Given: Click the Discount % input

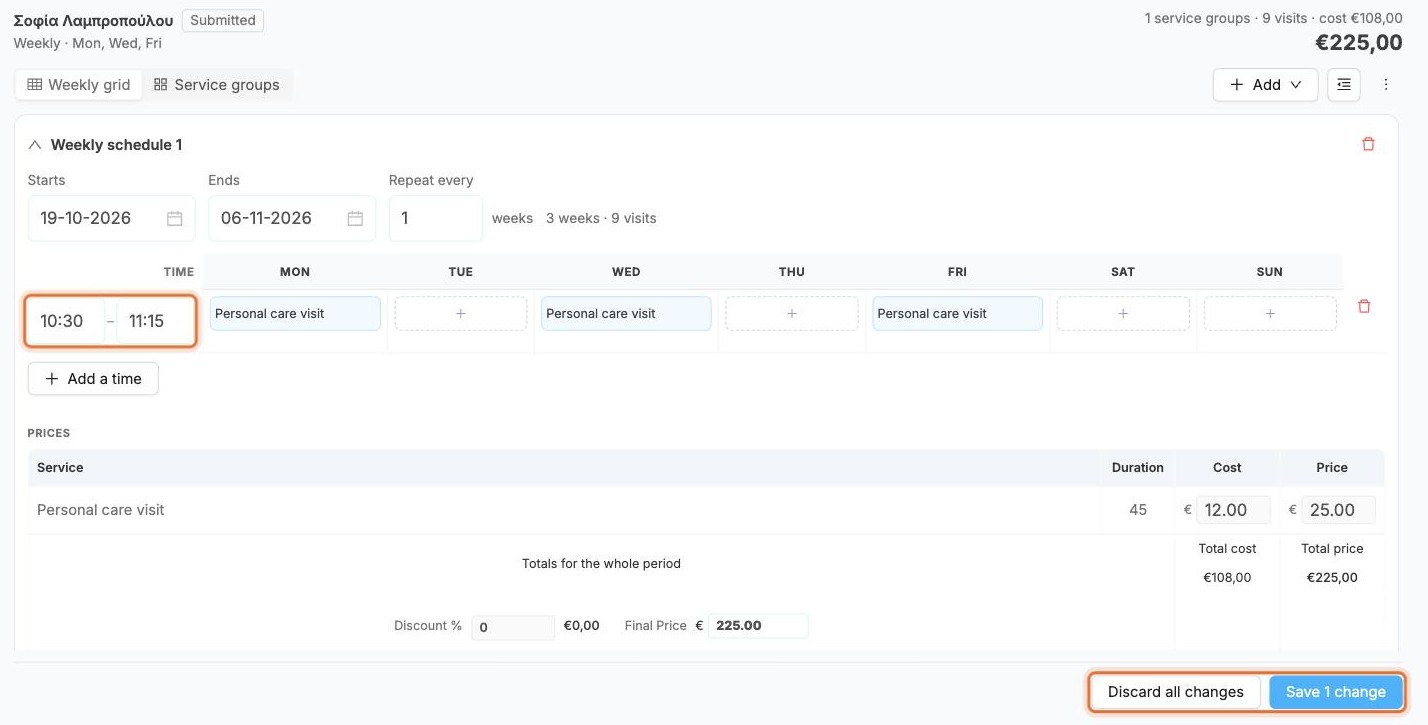Looking at the screenshot, I should point(513,627).
